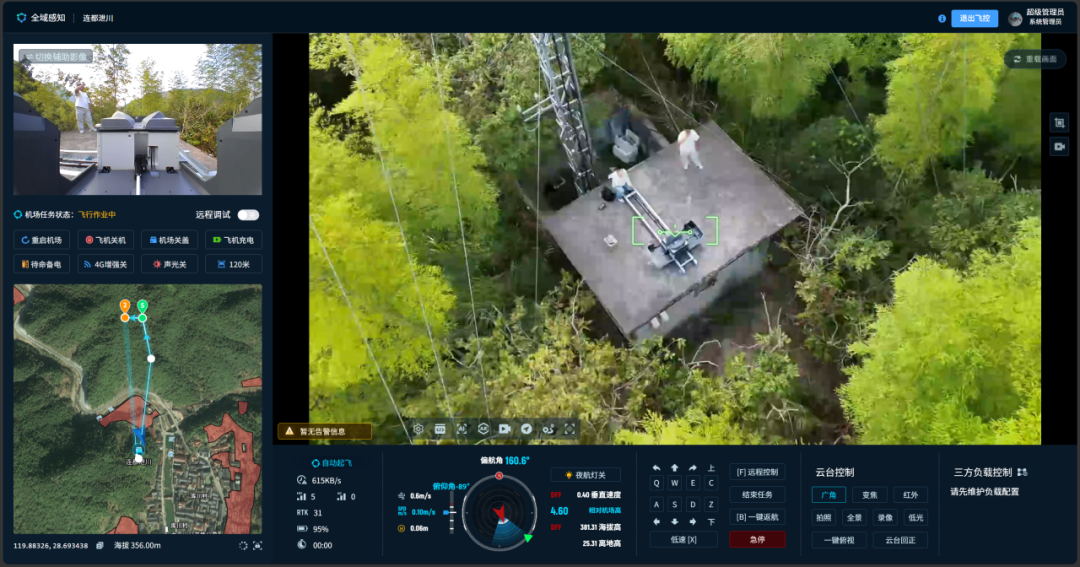Switch to 红外 infrared lens
This screenshot has width=1080, height=567.
click(911, 495)
